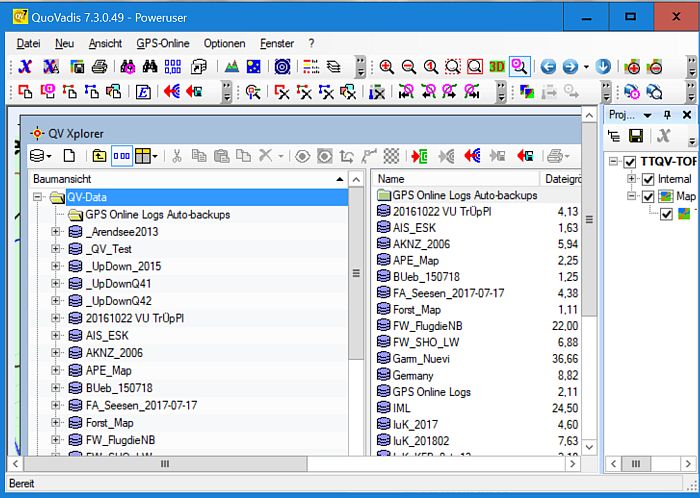Open the Neu menu
Viewport: 700px width, 498px height.
pos(65,43)
